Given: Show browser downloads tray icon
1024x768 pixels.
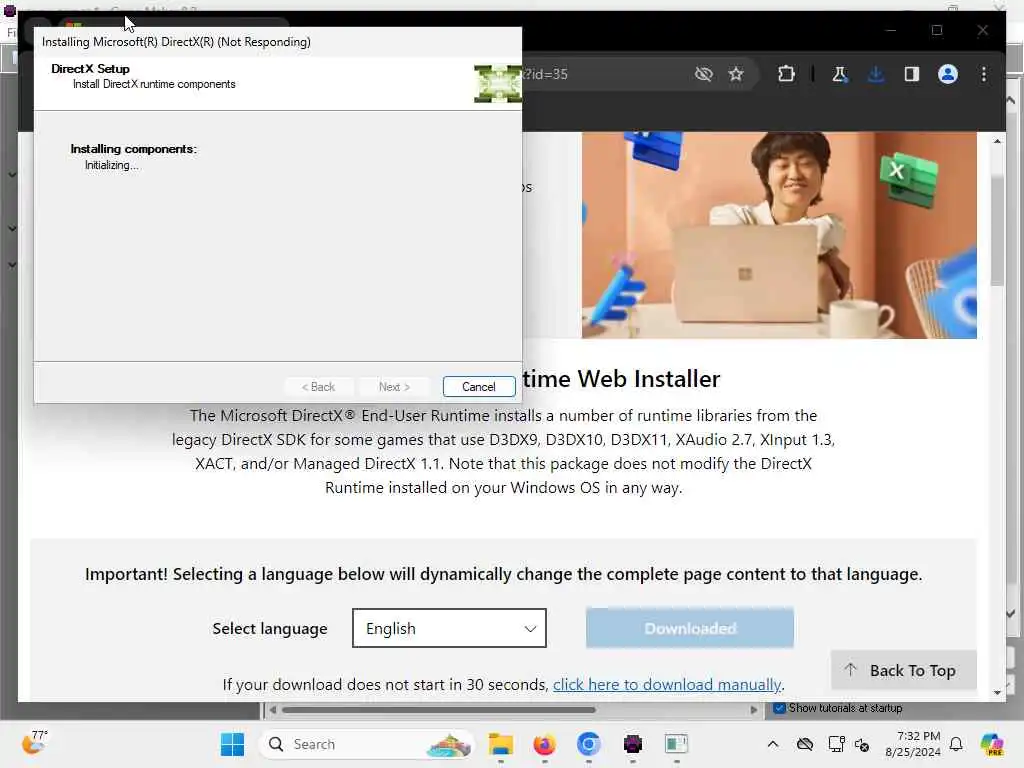Looking at the screenshot, I should click(876, 74).
